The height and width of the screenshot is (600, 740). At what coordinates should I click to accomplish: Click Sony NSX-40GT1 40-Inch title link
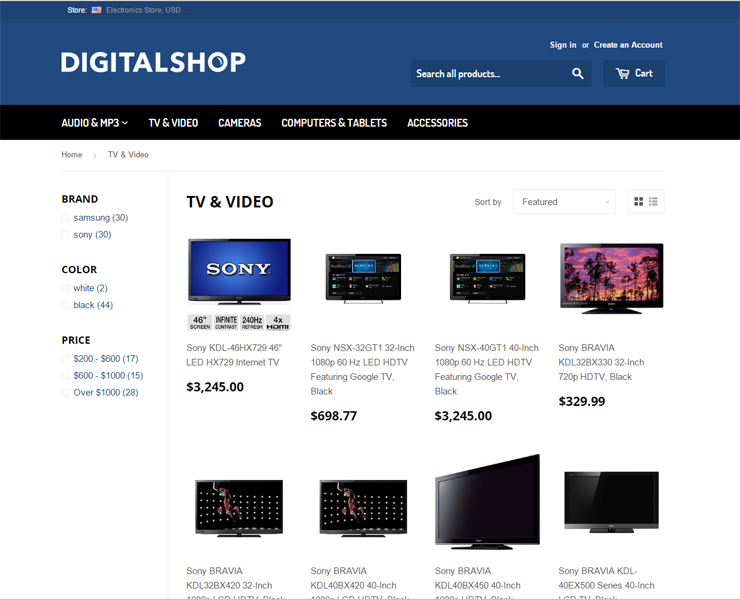[487, 370]
